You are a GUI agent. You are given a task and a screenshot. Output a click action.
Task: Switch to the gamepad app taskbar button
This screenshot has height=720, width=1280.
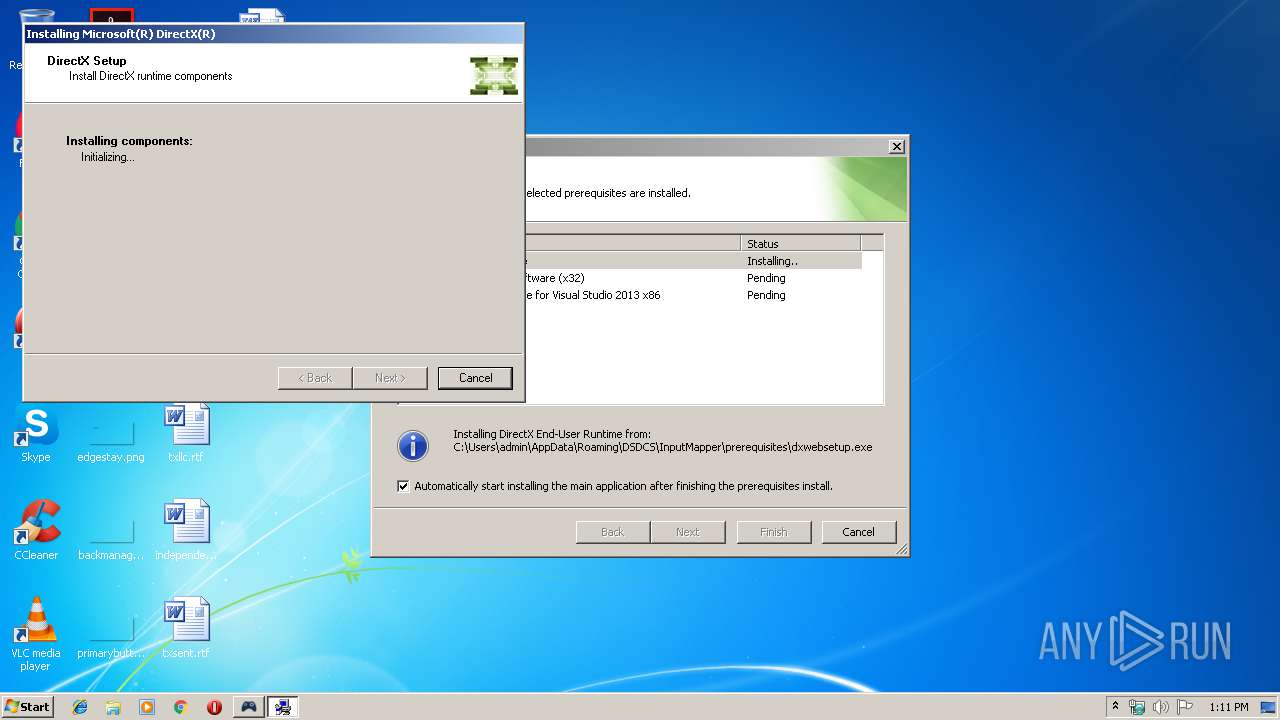pos(248,707)
